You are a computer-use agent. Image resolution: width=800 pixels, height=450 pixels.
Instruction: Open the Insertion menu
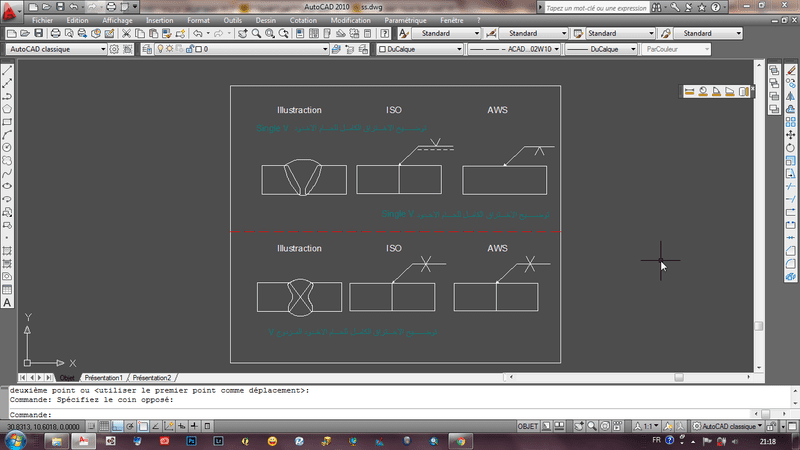pyautogui.click(x=159, y=20)
